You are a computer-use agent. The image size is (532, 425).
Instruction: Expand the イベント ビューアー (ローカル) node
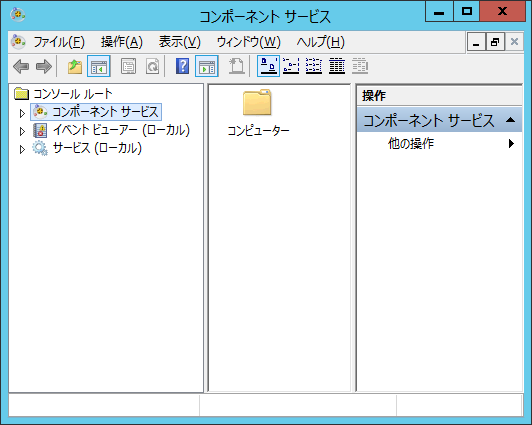pos(22,131)
